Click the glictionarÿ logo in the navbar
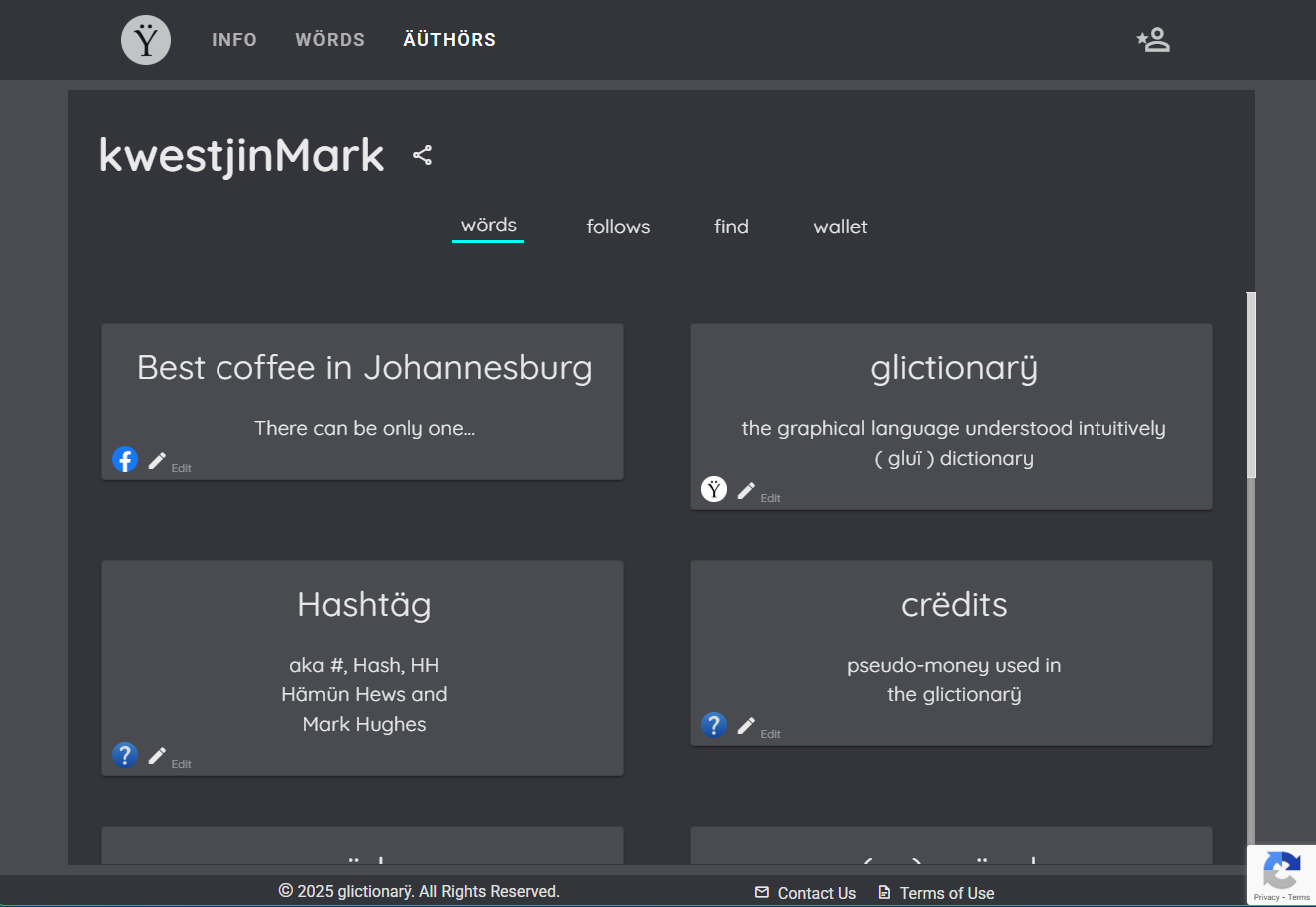 pyautogui.click(x=145, y=39)
